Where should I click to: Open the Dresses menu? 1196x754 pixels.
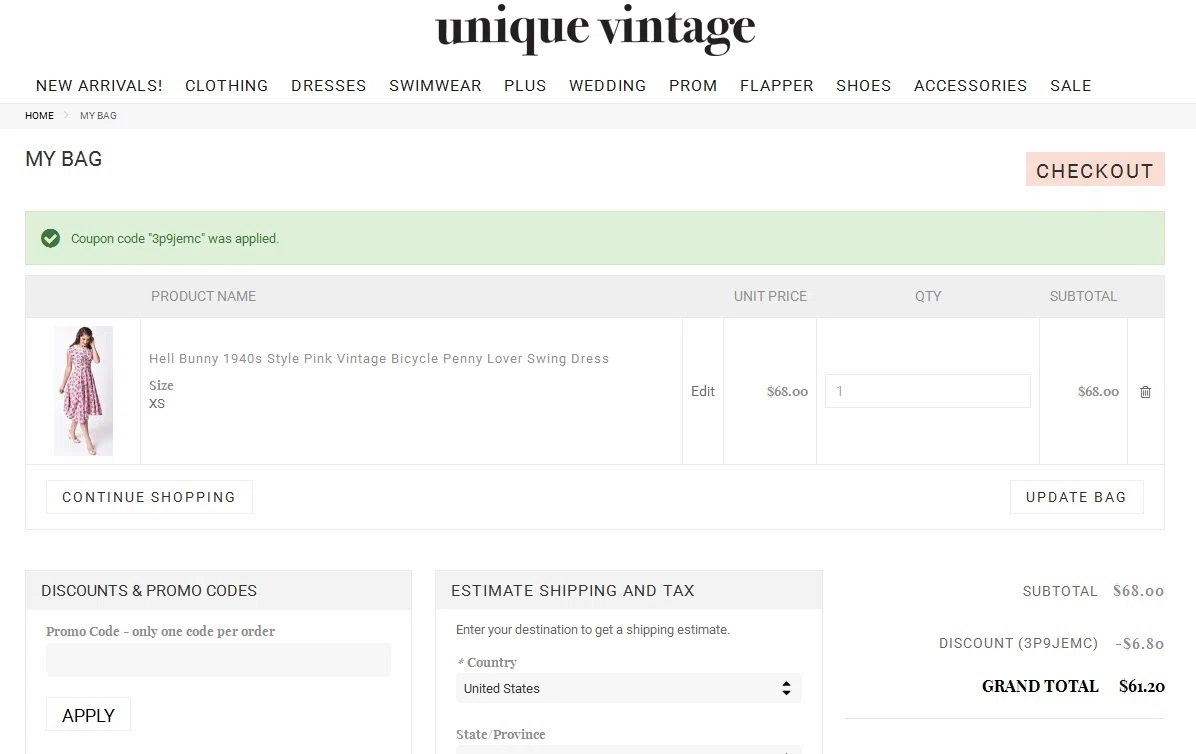[329, 85]
